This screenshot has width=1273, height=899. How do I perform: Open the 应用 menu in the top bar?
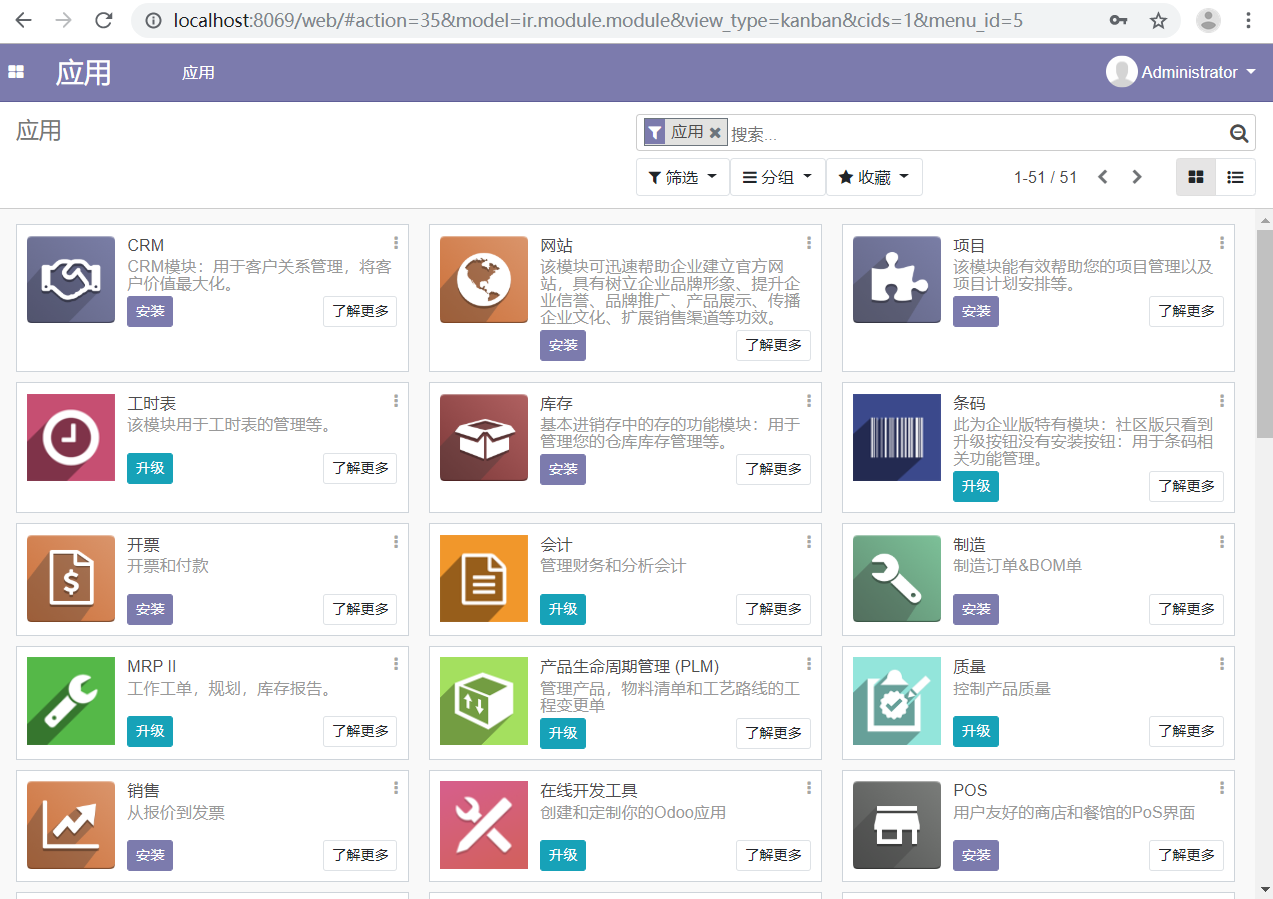tap(198, 72)
